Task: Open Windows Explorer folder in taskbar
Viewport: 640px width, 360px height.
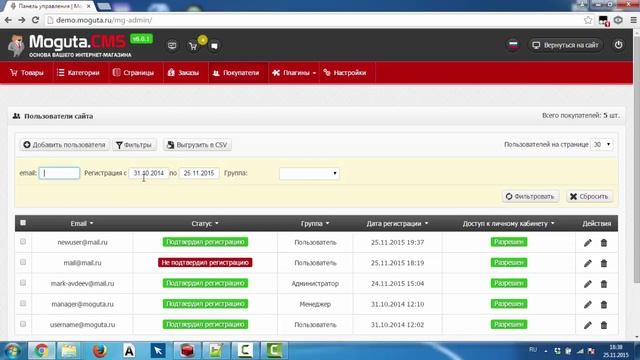Action: [x=69, y=350]
